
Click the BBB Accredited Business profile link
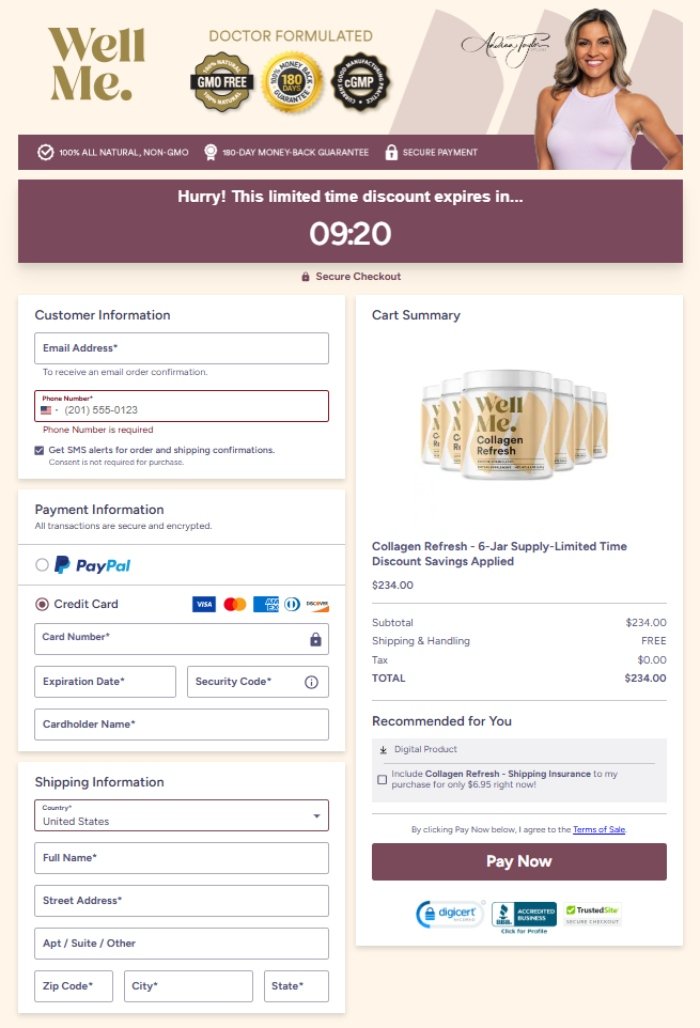525,911
